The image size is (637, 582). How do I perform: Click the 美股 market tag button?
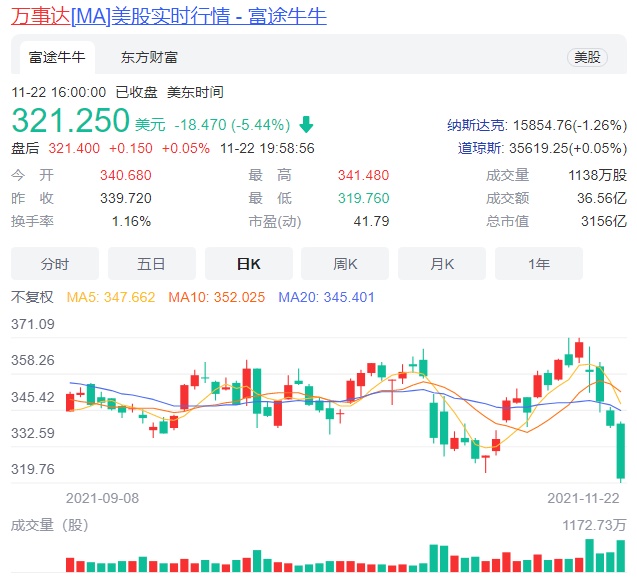[587, 57]
